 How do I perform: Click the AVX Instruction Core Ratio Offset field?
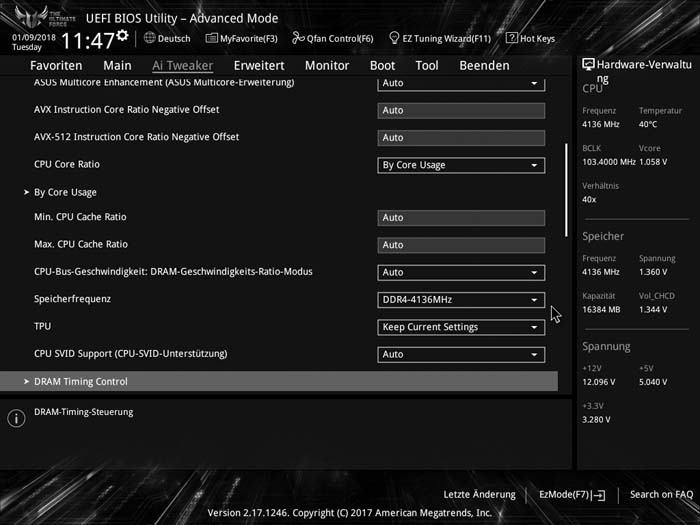pos(461,111)
